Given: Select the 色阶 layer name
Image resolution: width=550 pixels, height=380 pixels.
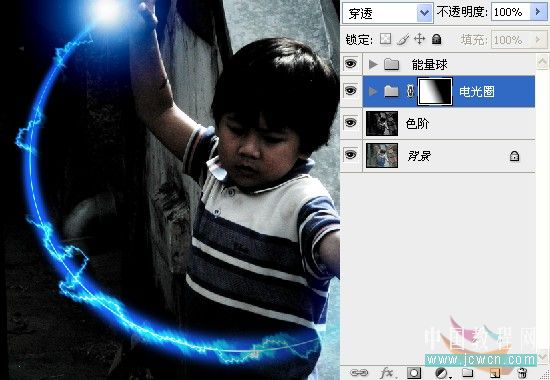Looking at the screenshot, I should 417,124.
